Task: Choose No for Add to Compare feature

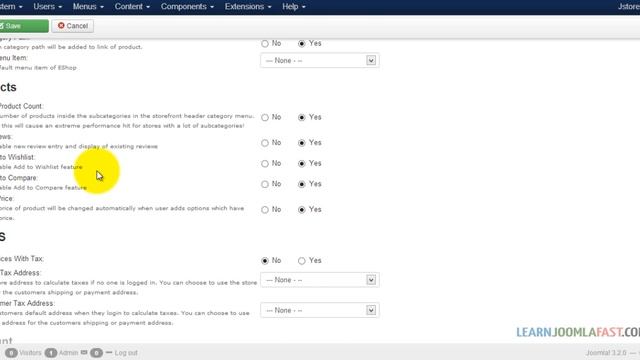Action: pos(265,184)
